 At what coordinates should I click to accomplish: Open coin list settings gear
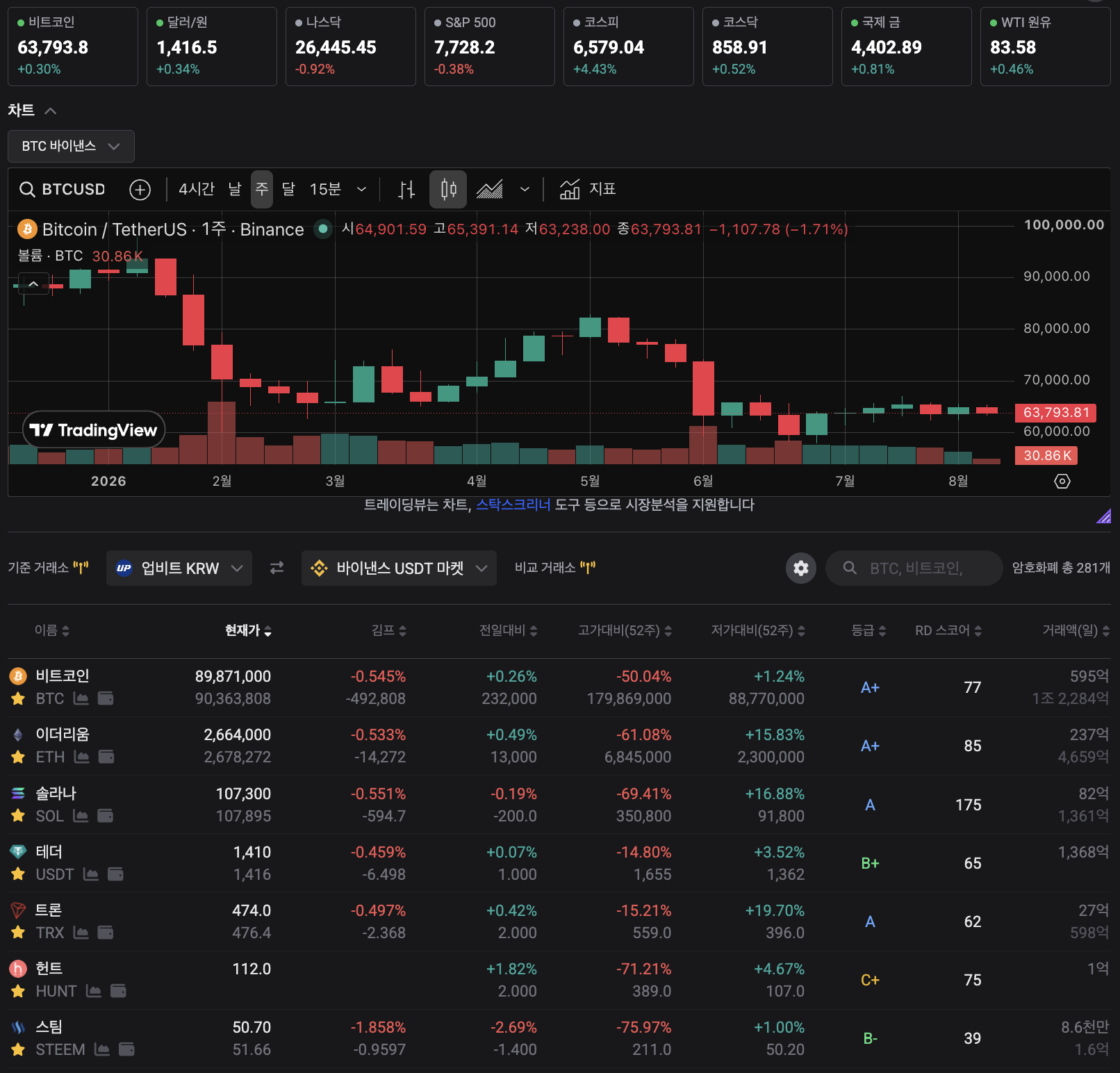[801, 568]
